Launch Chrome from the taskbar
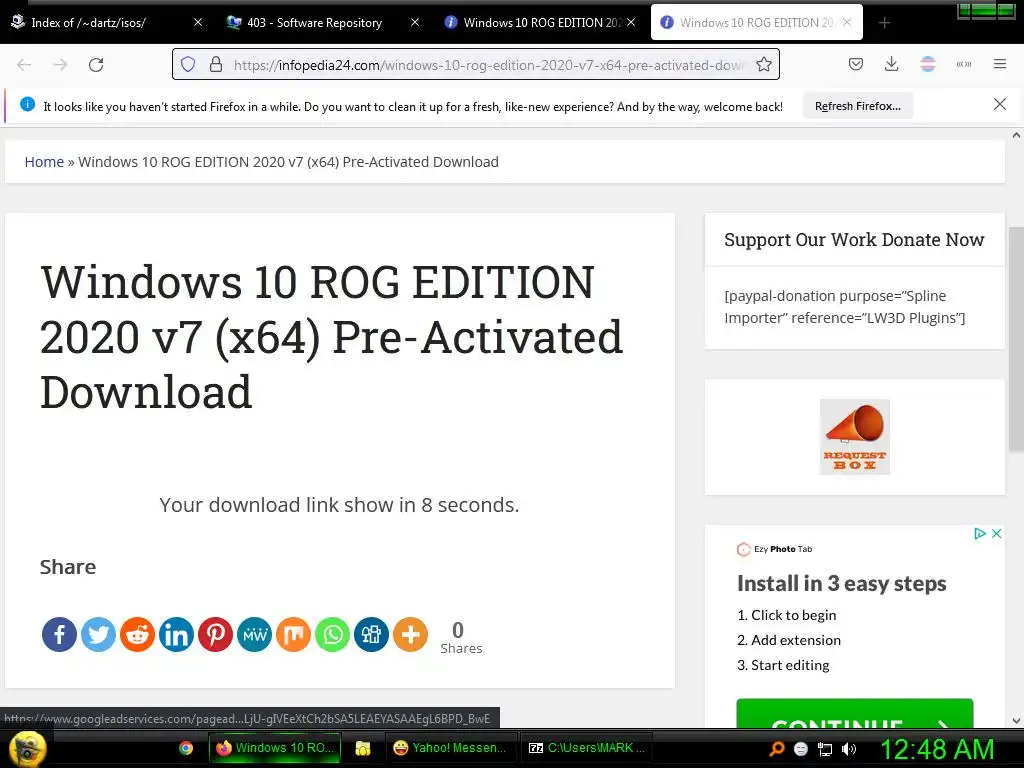The height and width of the screenshot is (768, 1024). pos(186,748)
